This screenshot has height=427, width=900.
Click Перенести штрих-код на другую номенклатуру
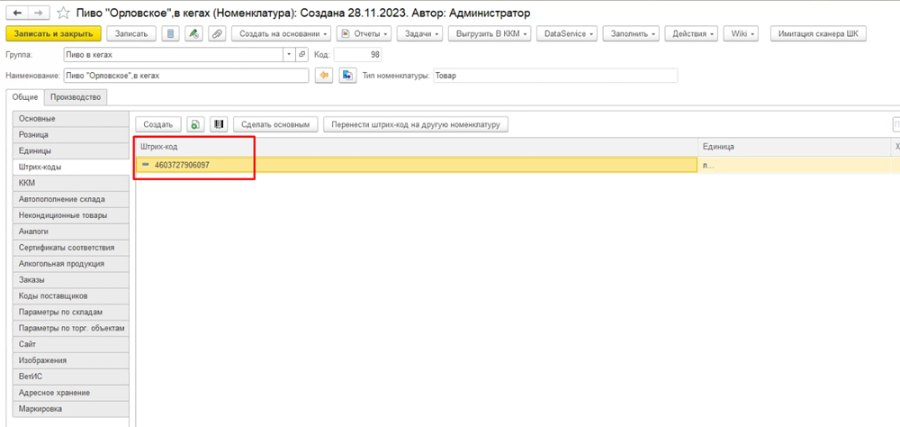tap(416, 124)
